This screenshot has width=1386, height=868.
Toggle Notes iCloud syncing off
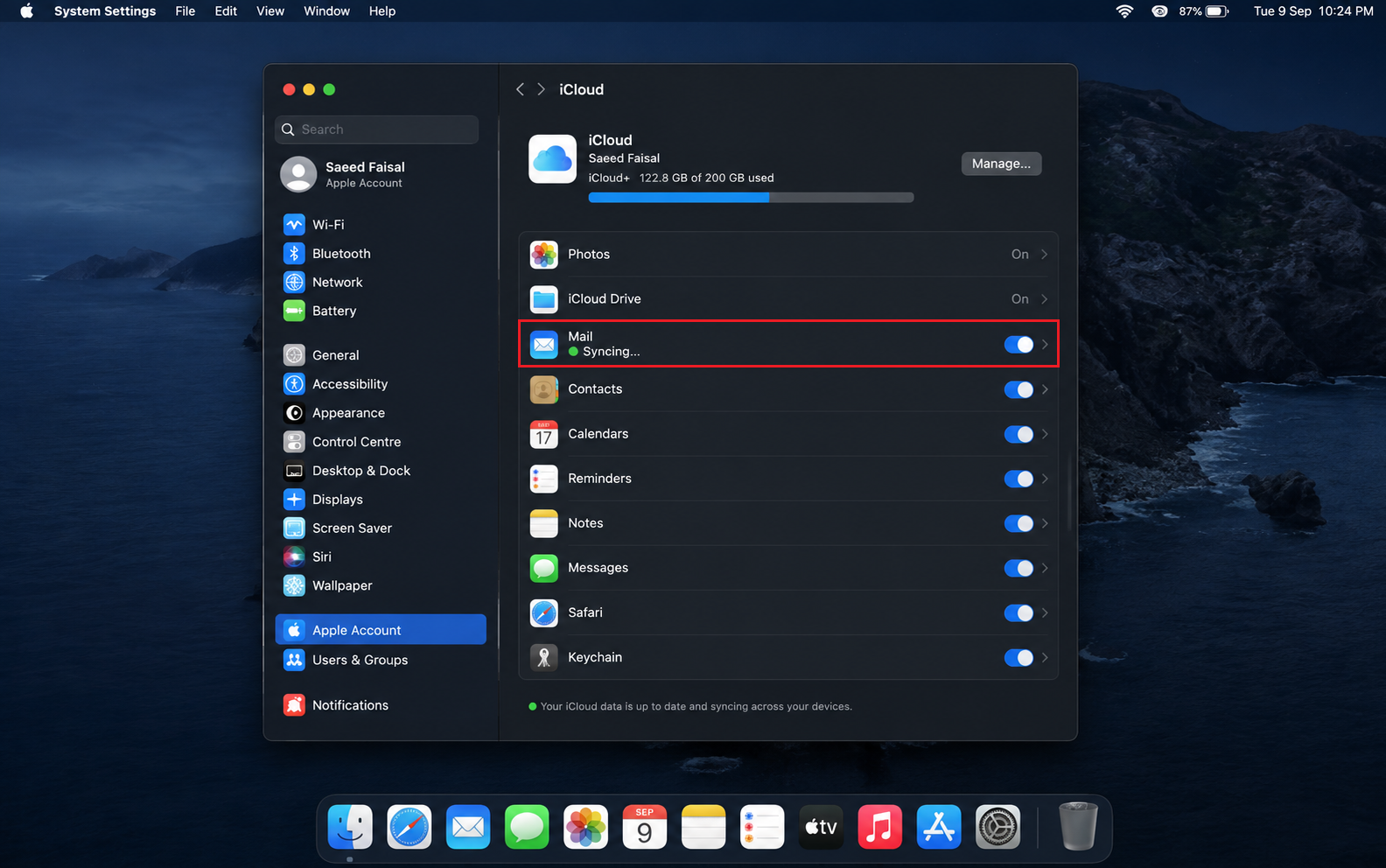tap(1019, 523)
